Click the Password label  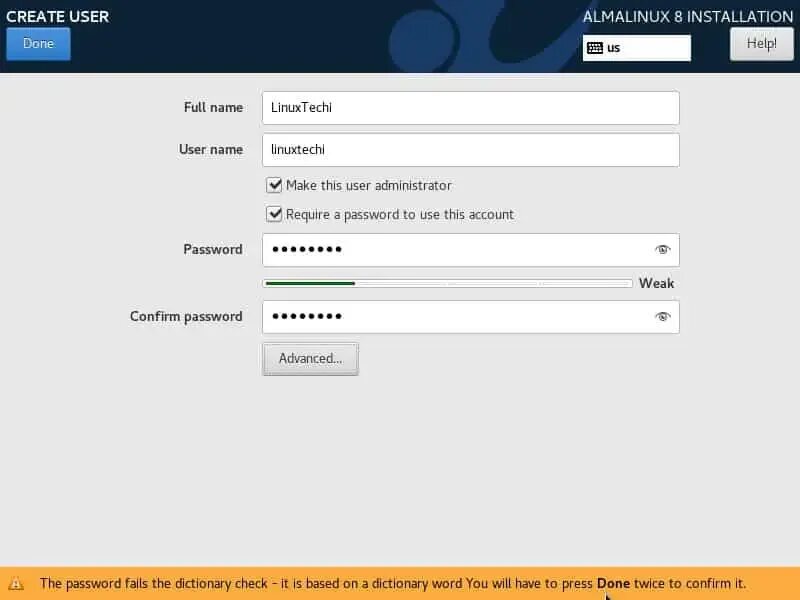coord(213,249)
